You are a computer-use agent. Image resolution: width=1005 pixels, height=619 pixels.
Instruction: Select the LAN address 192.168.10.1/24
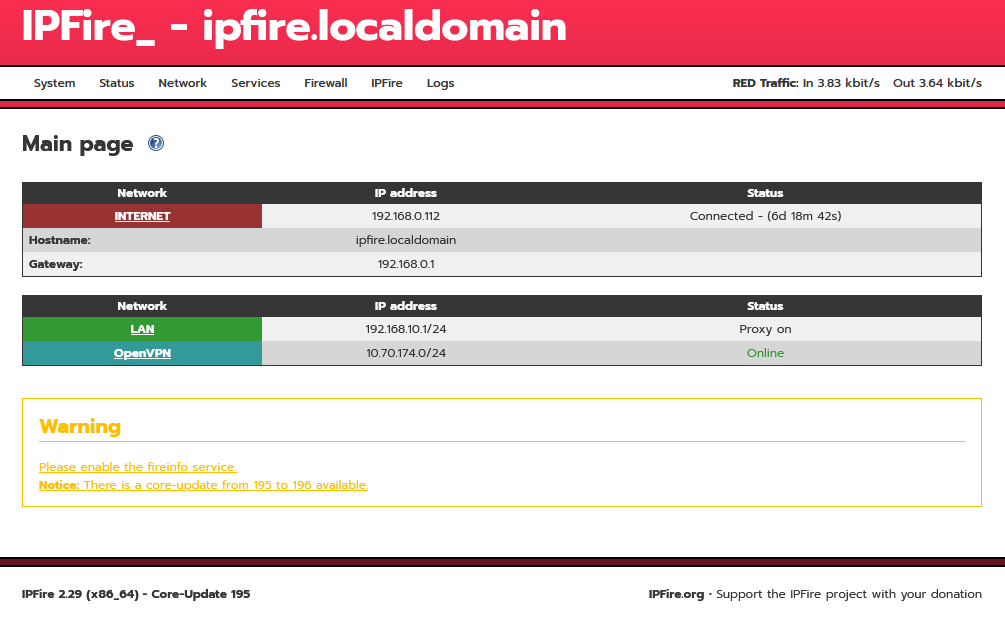pyautogui.click(x=406, y=329)
